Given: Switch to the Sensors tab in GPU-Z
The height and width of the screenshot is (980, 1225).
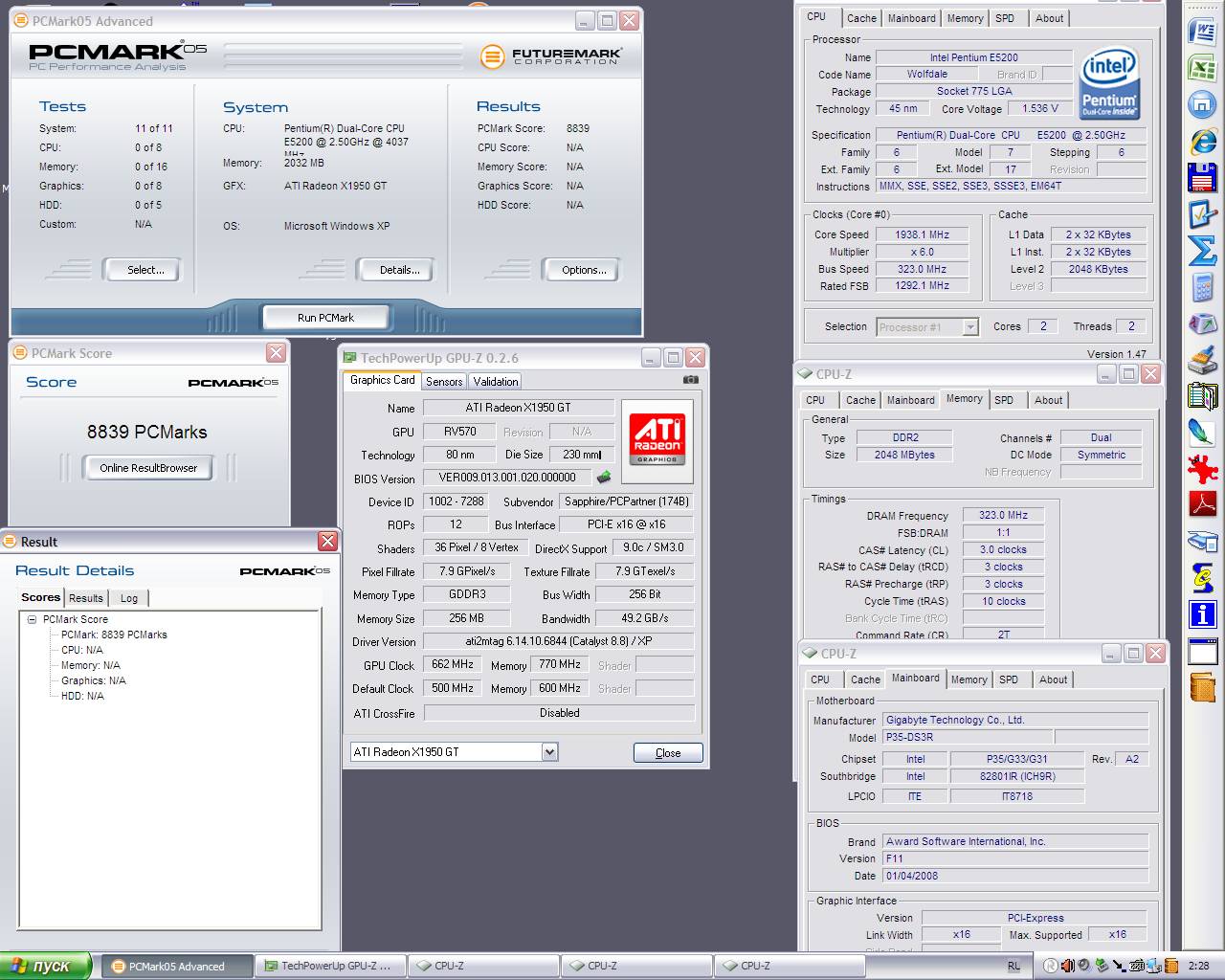Looking at the screenshot, I should pos(444,381).
